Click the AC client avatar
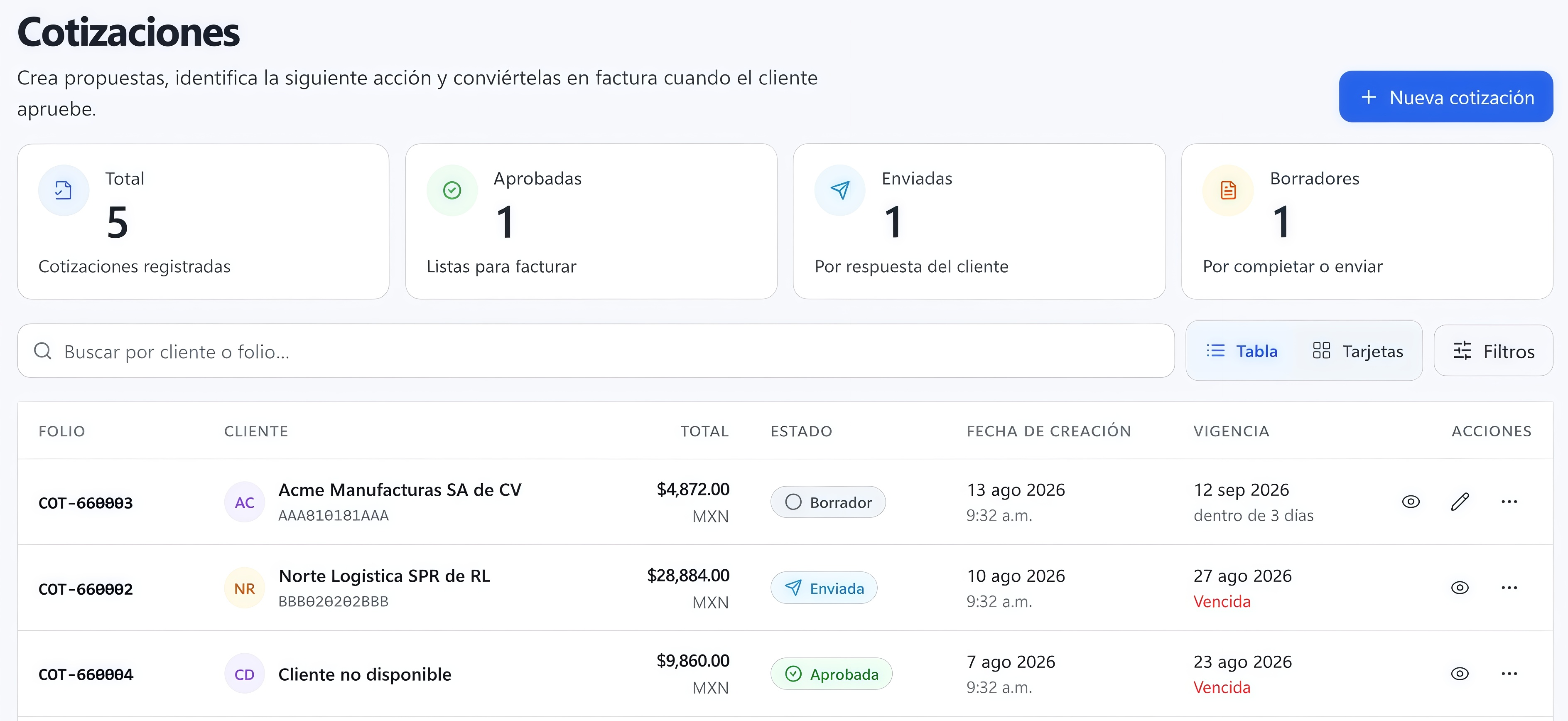This screenshot has width=1568, height=721. pos(244,502)
